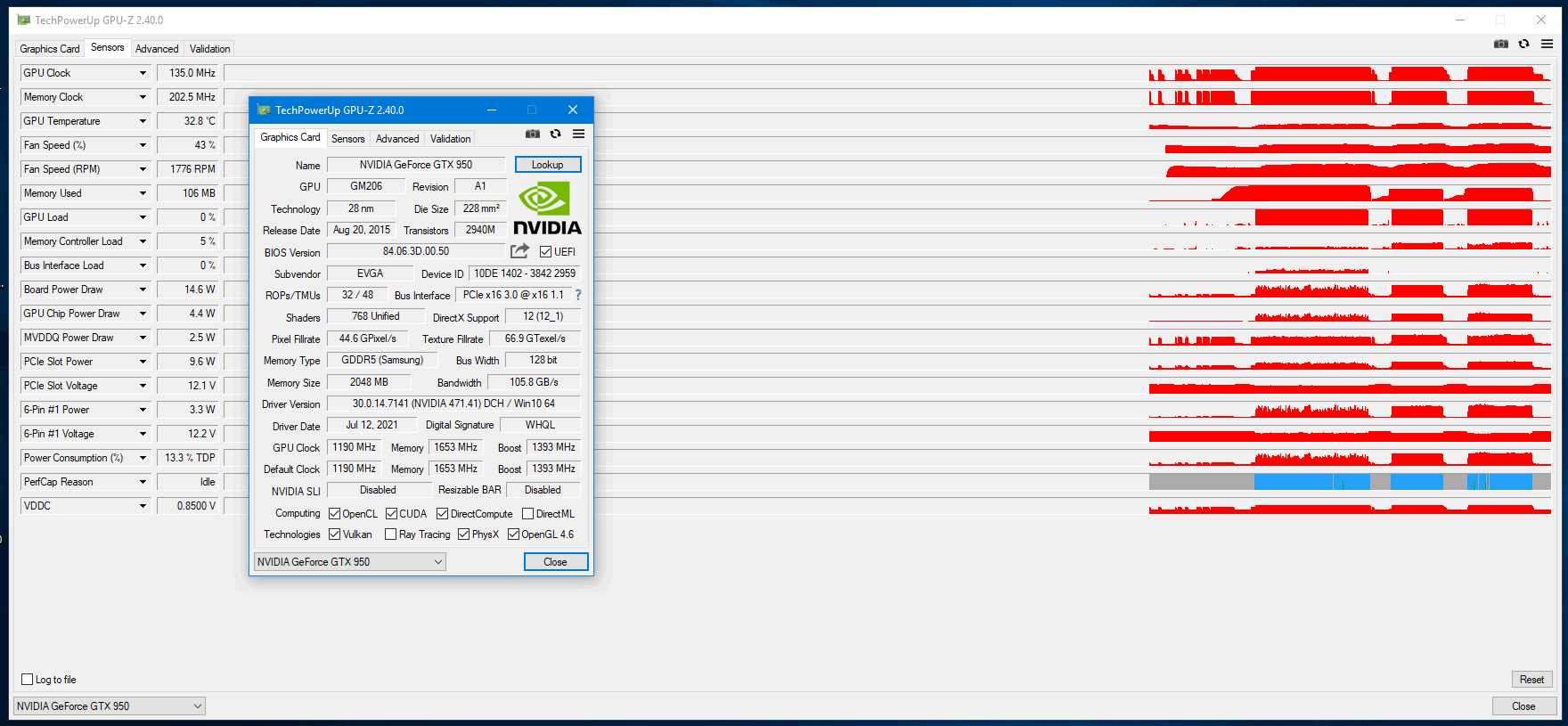Click the Lookup button
This screenshot has width=1568, height=726.
click(548, 165)
